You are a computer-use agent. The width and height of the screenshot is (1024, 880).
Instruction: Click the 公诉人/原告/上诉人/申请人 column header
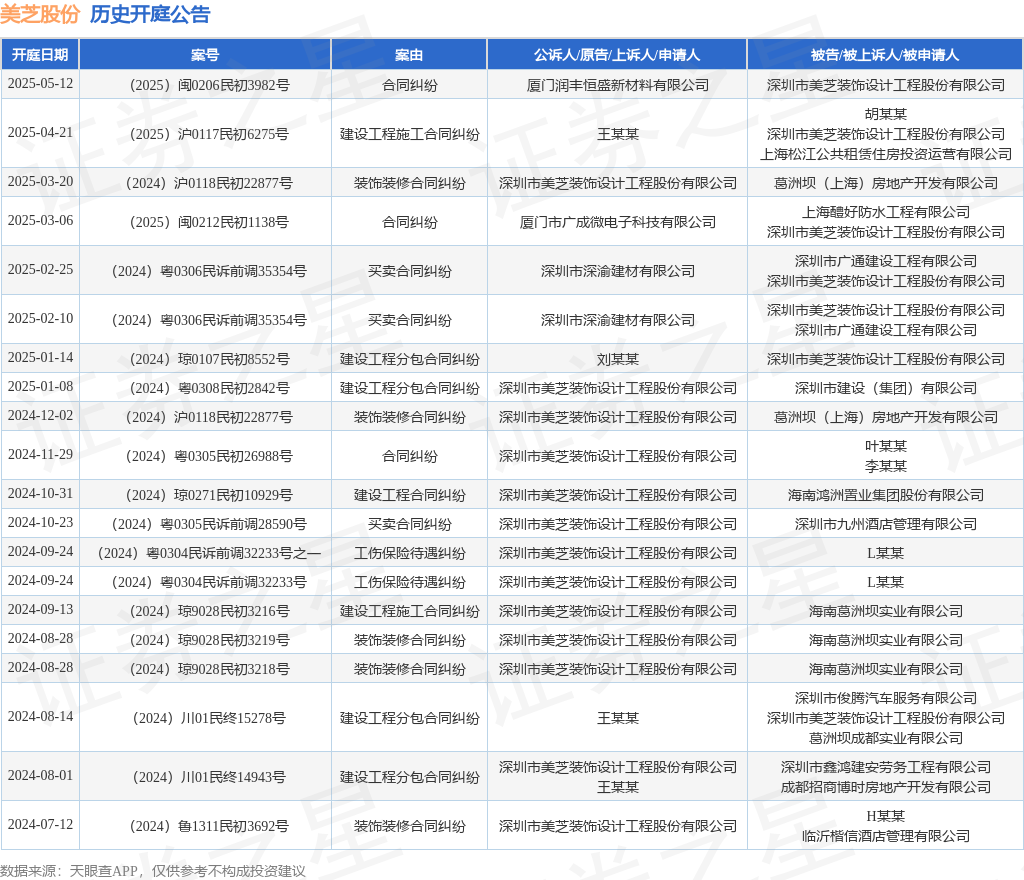(616, 55)
